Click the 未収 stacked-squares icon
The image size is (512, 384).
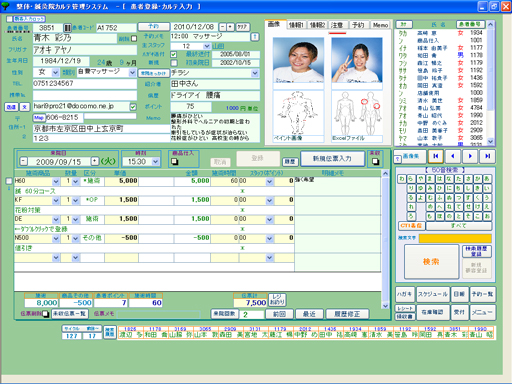pos(375,161)
